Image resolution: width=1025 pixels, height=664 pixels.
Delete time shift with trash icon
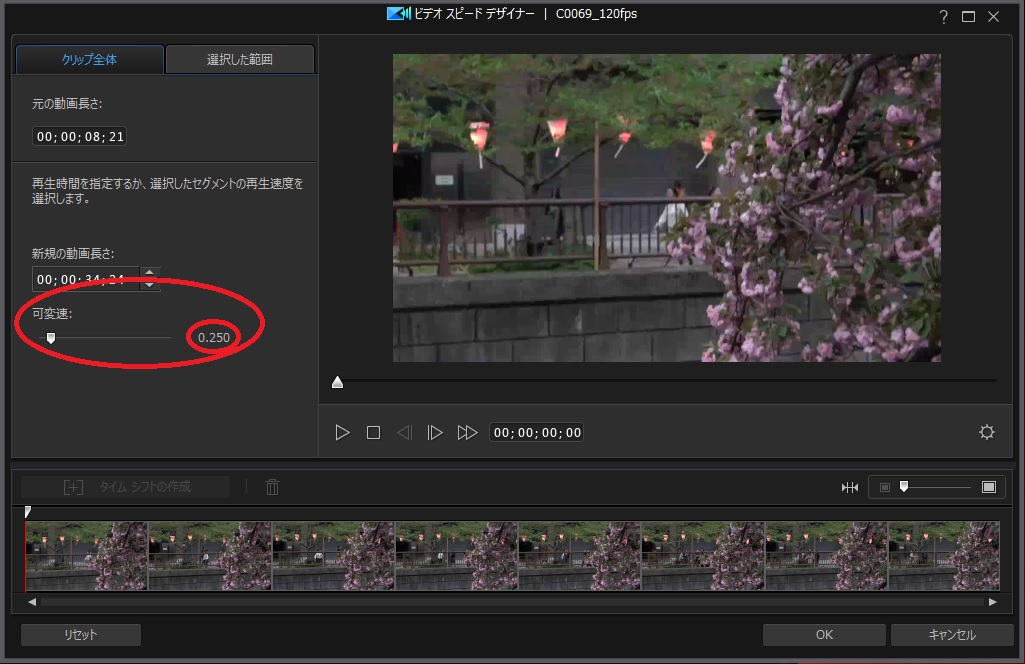pyautogui.click(x=273, y=487)
